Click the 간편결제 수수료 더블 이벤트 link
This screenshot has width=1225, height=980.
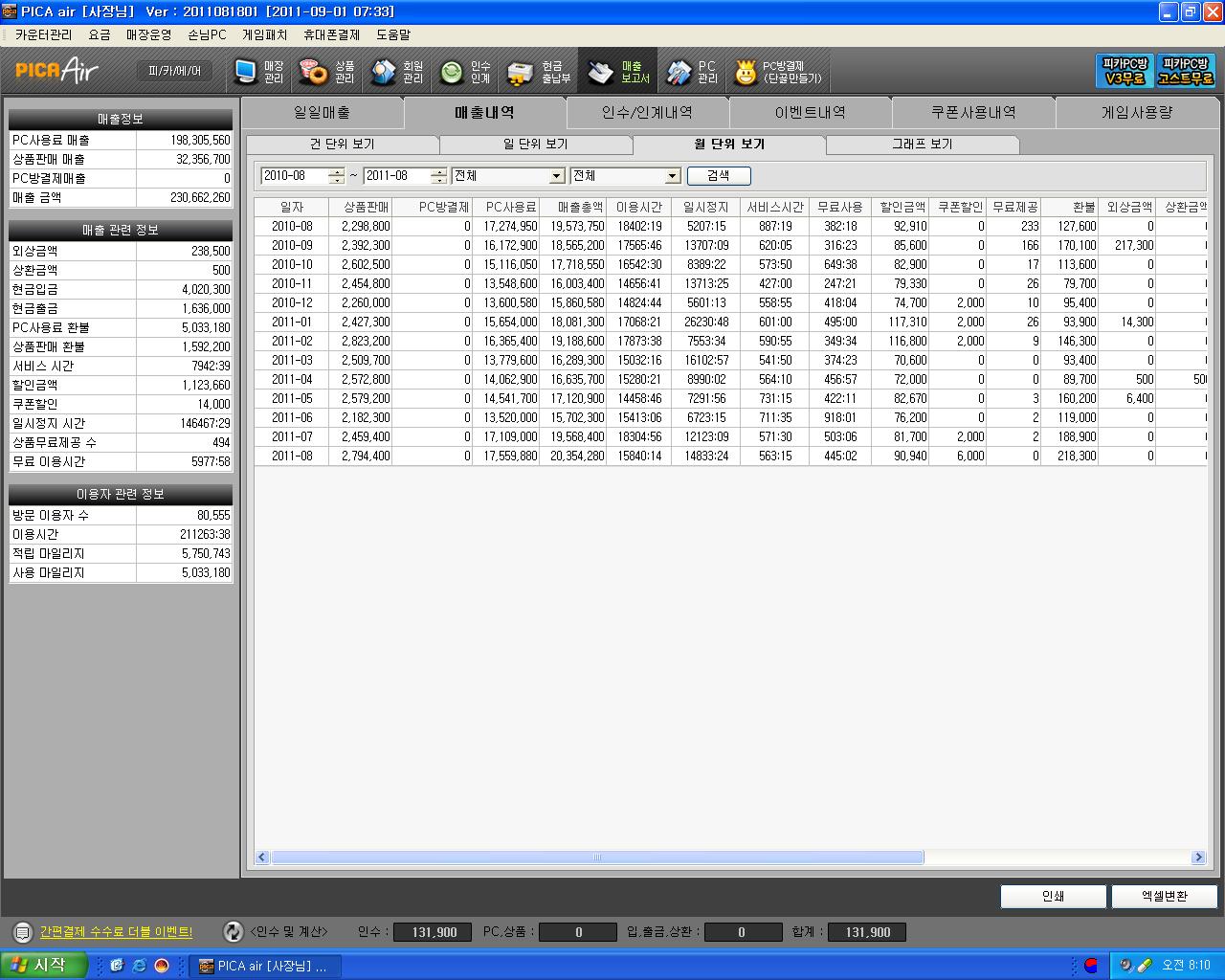[x=116, y=932]
